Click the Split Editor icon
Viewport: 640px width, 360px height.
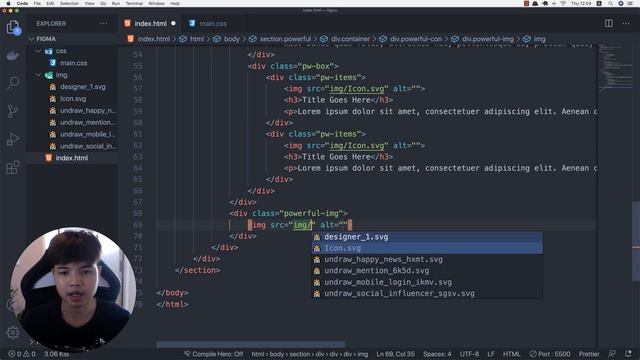pos(609,23)
